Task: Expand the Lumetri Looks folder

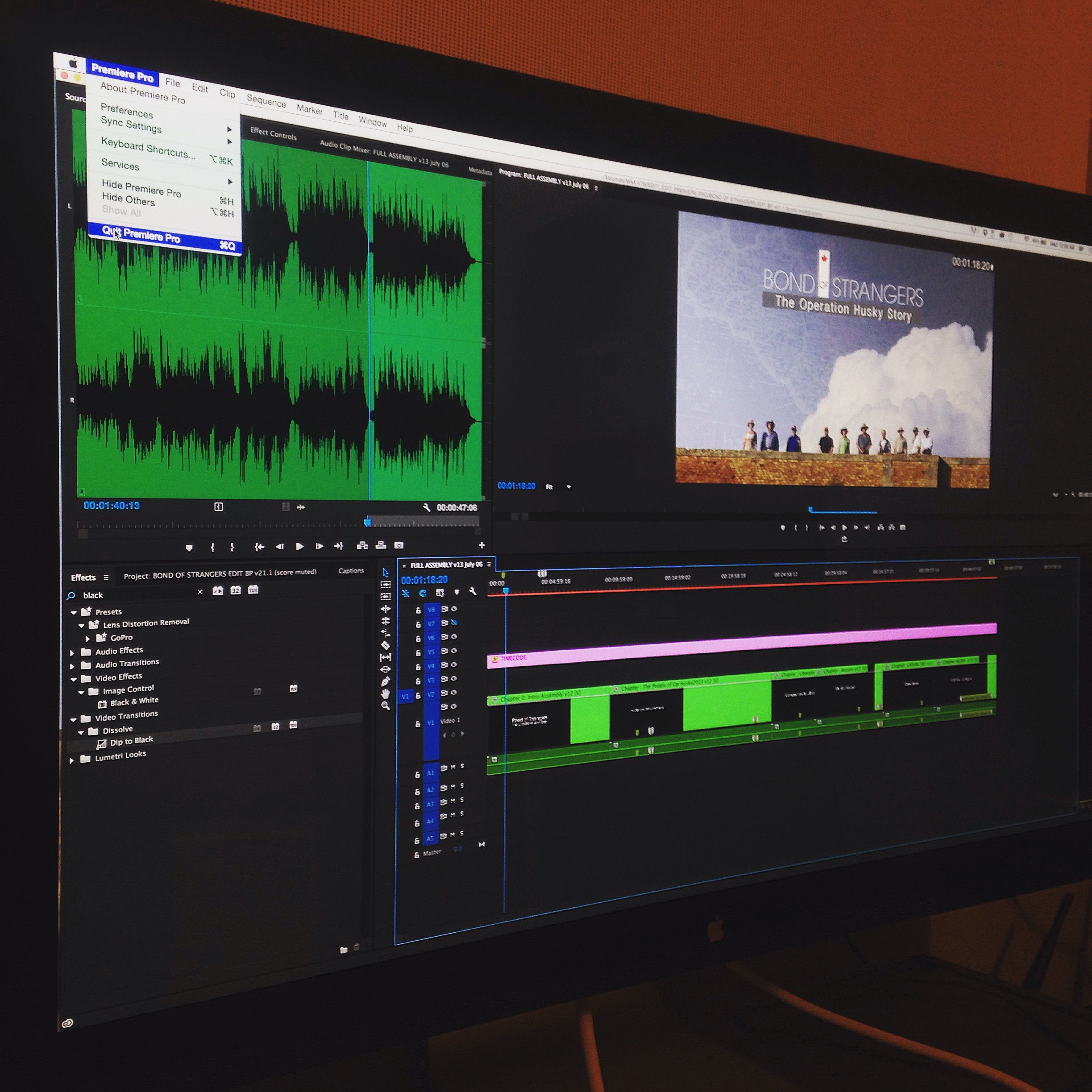Action: (71, 760)
